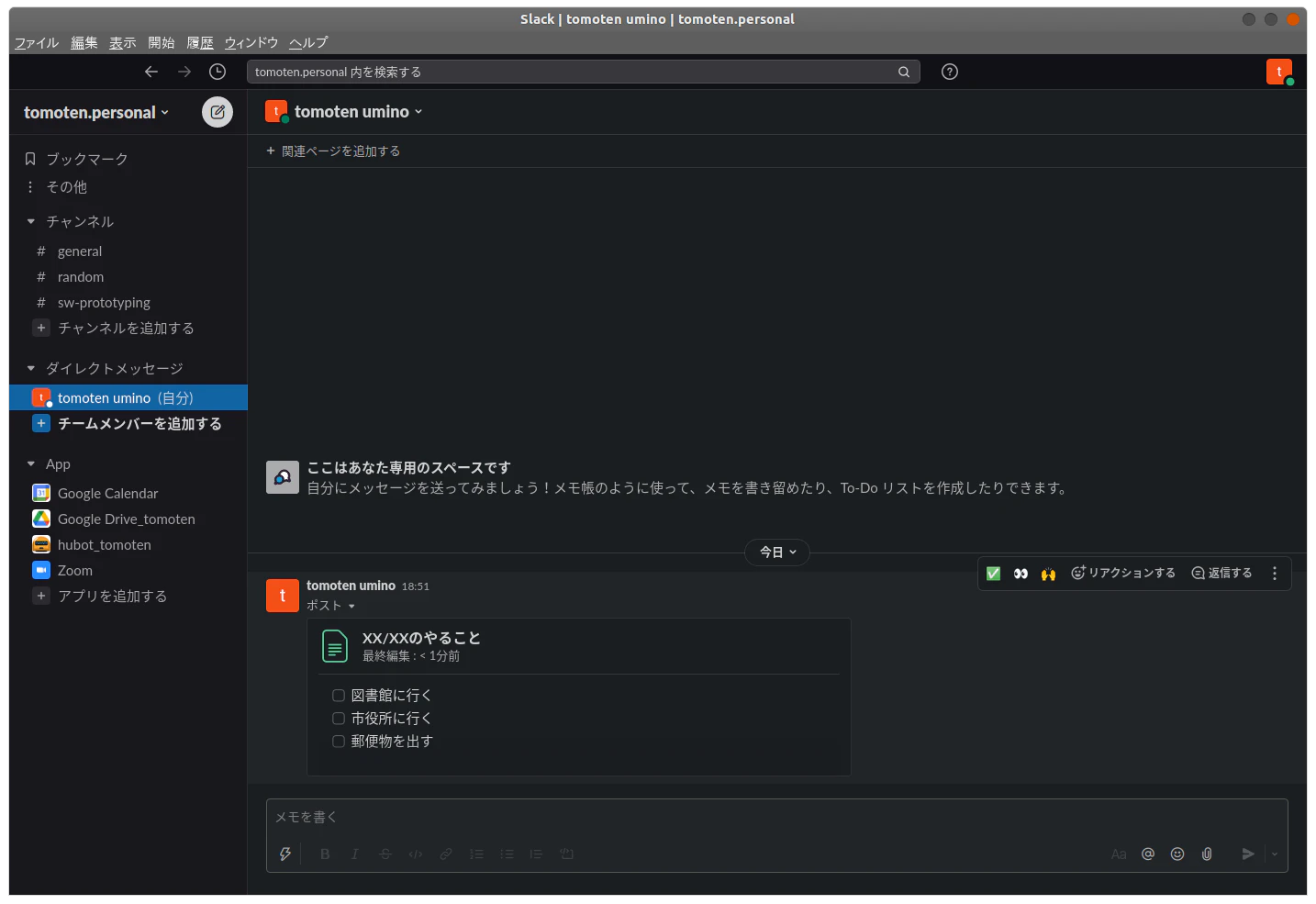Collapse the チャンネル section
This screenshot has height=904, width=1316.
31,221
